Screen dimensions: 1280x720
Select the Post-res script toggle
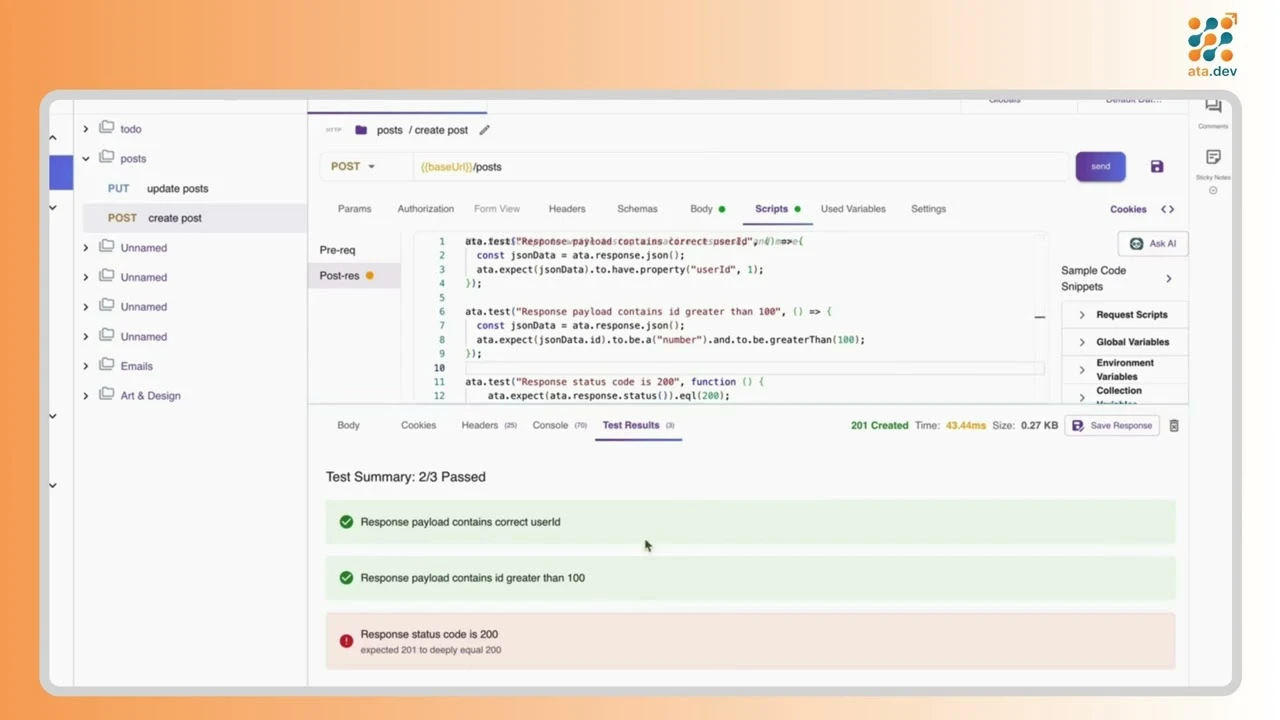pyautogui.click(x=339, y=275)
